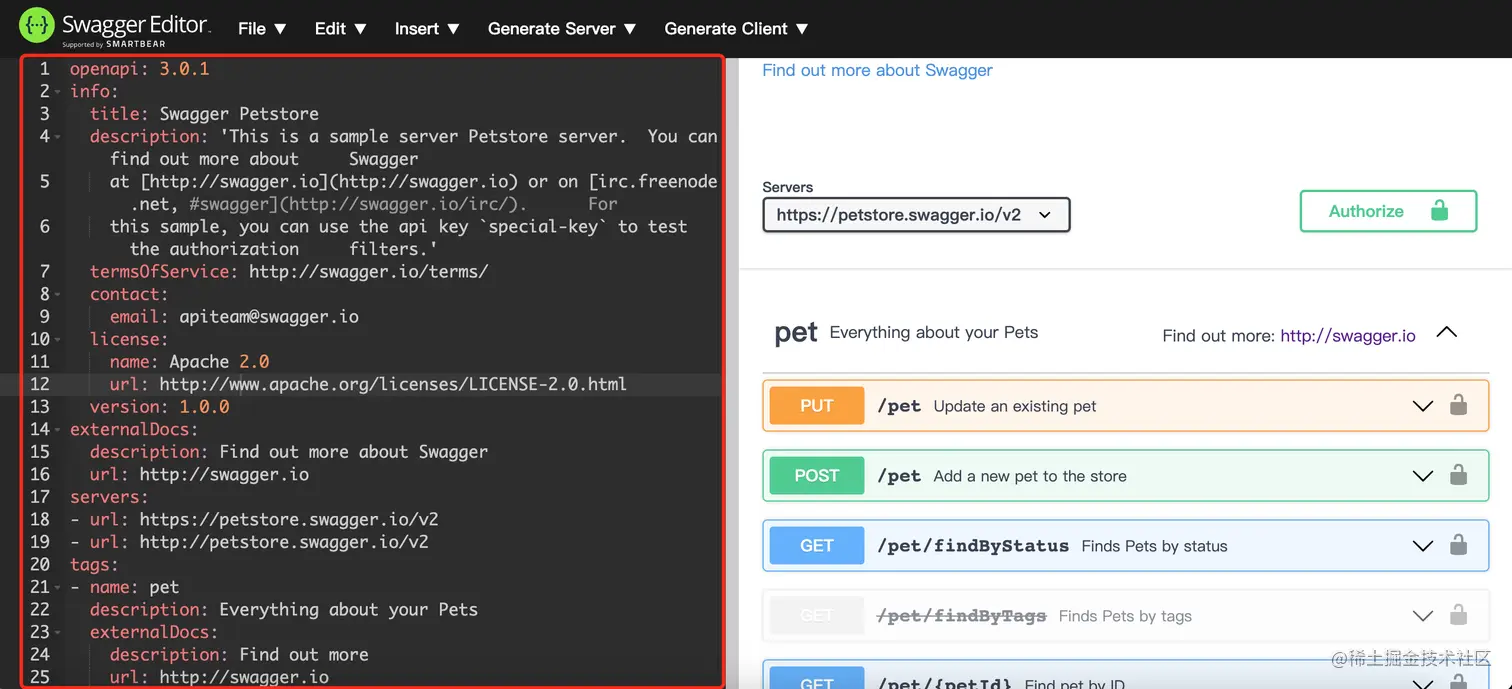
Task: Click the Swagger Editor logo
Action: [115, 27]
